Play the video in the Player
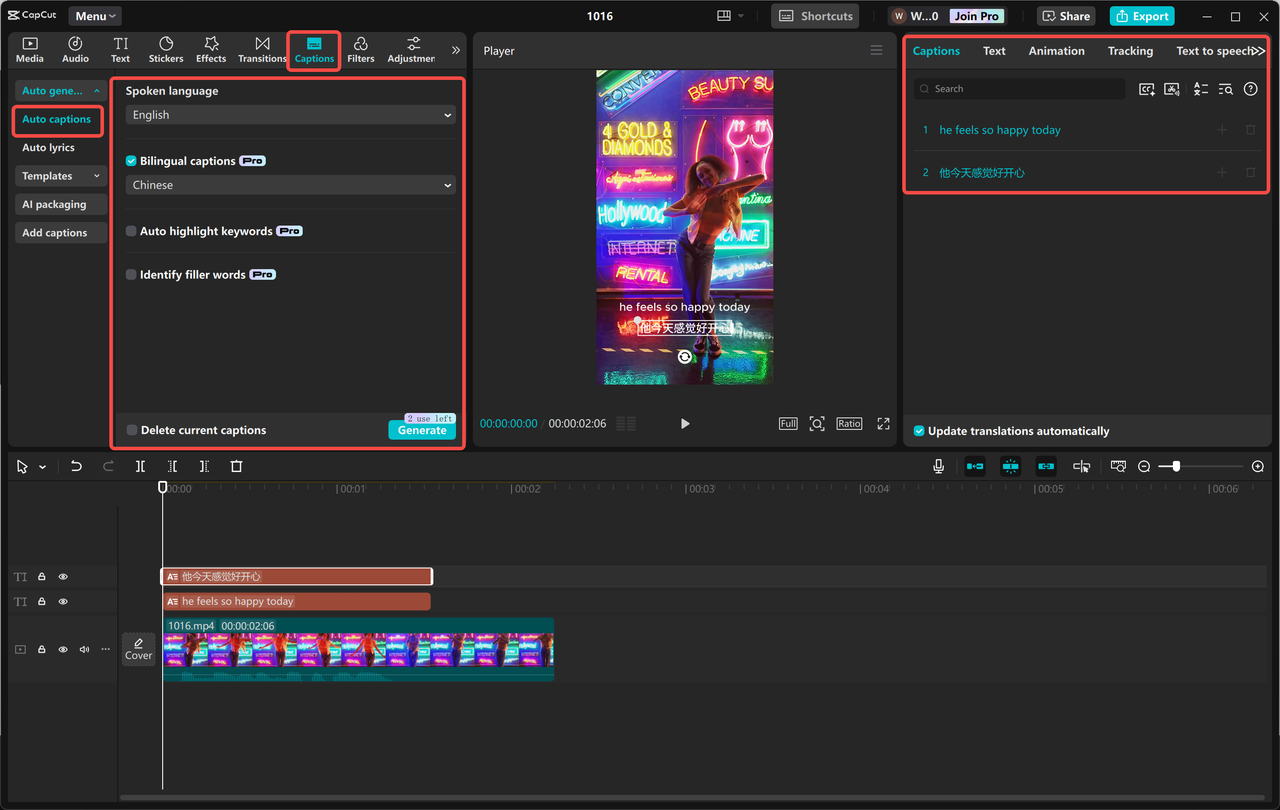1280x810 pixels. tap(684, 423)
